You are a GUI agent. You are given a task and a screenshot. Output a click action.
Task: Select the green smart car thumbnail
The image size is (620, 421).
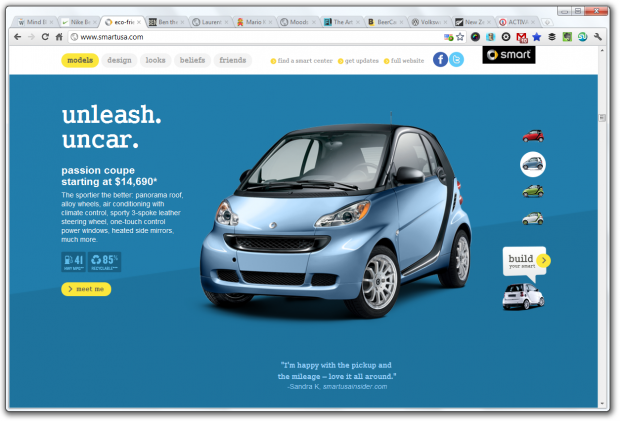(x=533, y=191)
